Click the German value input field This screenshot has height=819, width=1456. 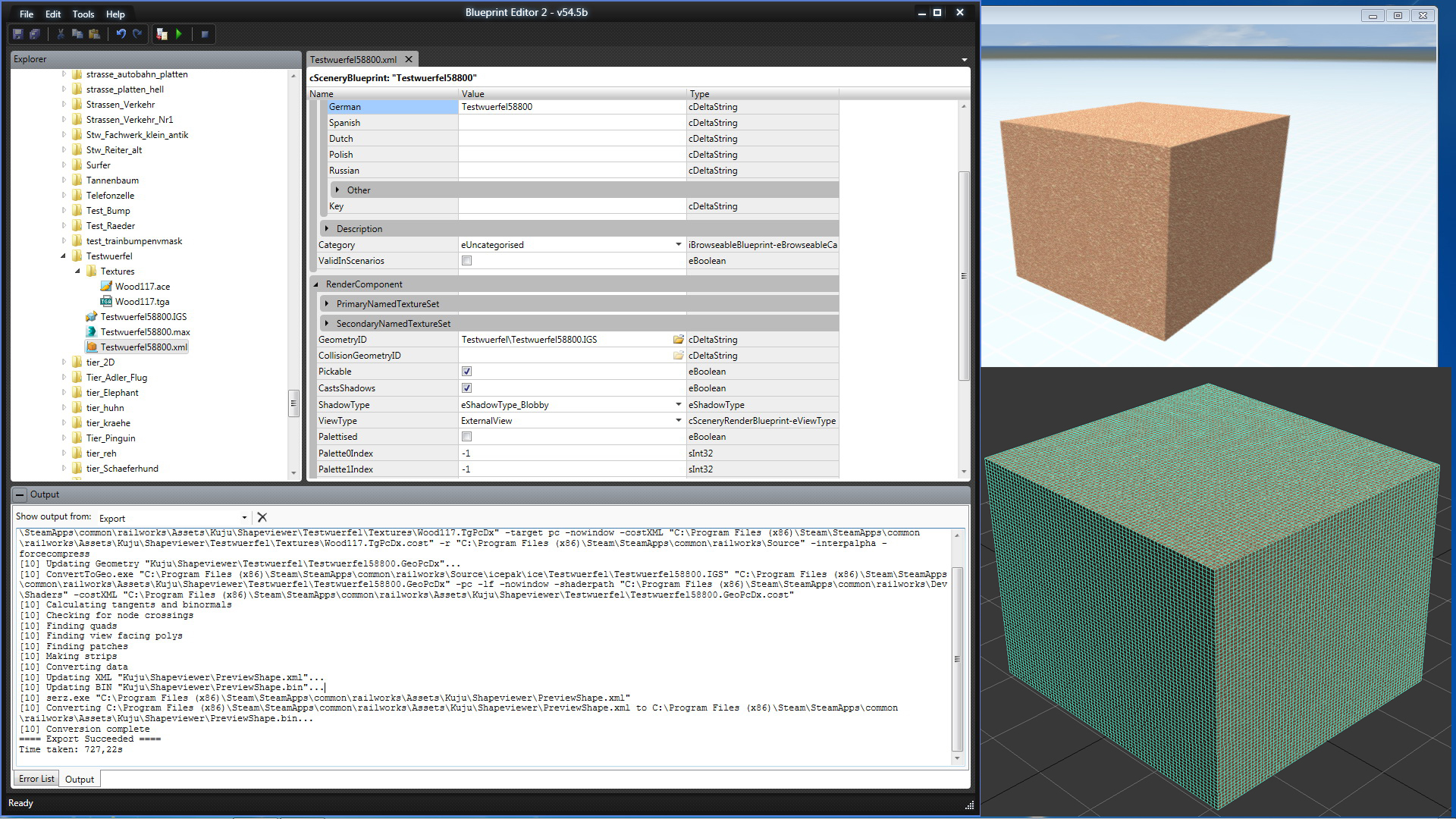pyautogui.click(x=572, y=107)
